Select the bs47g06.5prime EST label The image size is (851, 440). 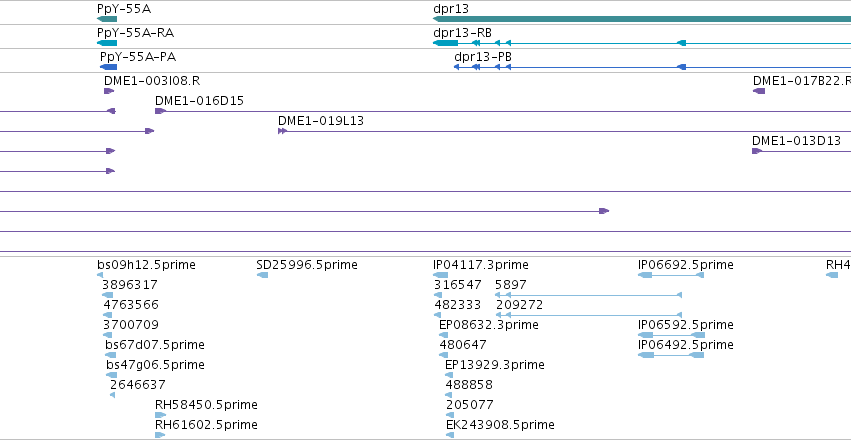coord(155,365)
